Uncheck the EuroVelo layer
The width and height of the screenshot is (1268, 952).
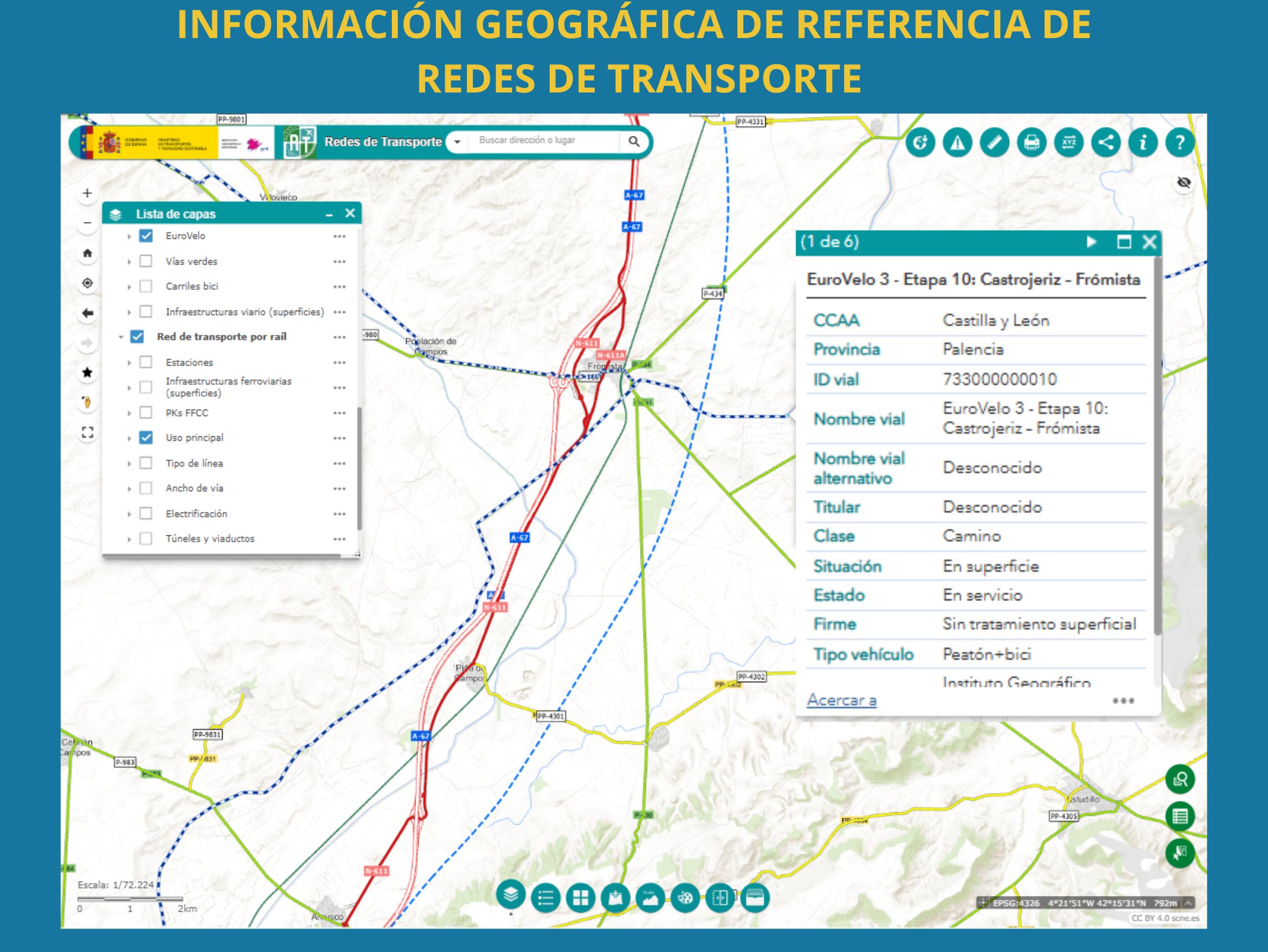(146, 236)
